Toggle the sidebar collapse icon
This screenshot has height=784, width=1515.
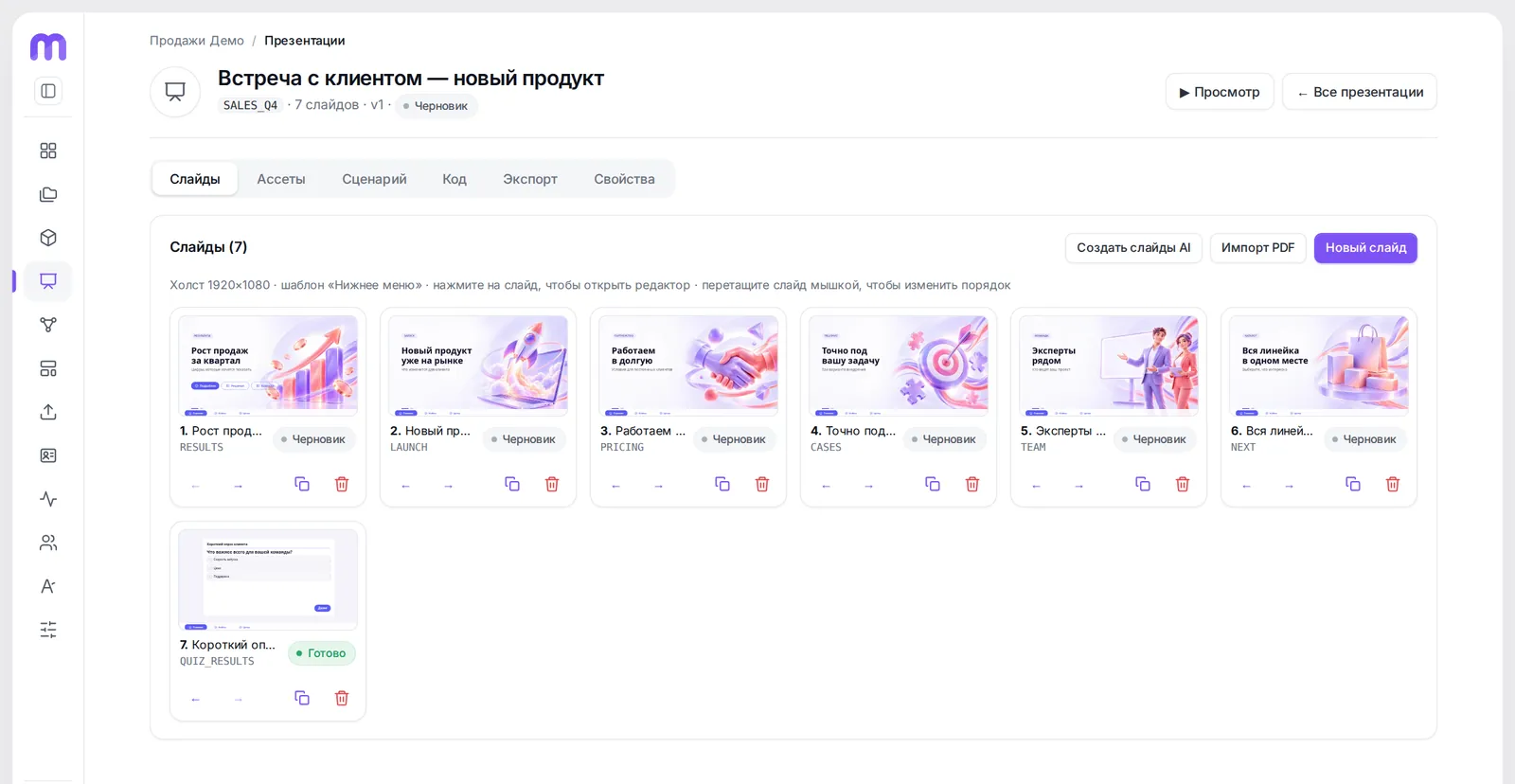click(x=48, y=91)
